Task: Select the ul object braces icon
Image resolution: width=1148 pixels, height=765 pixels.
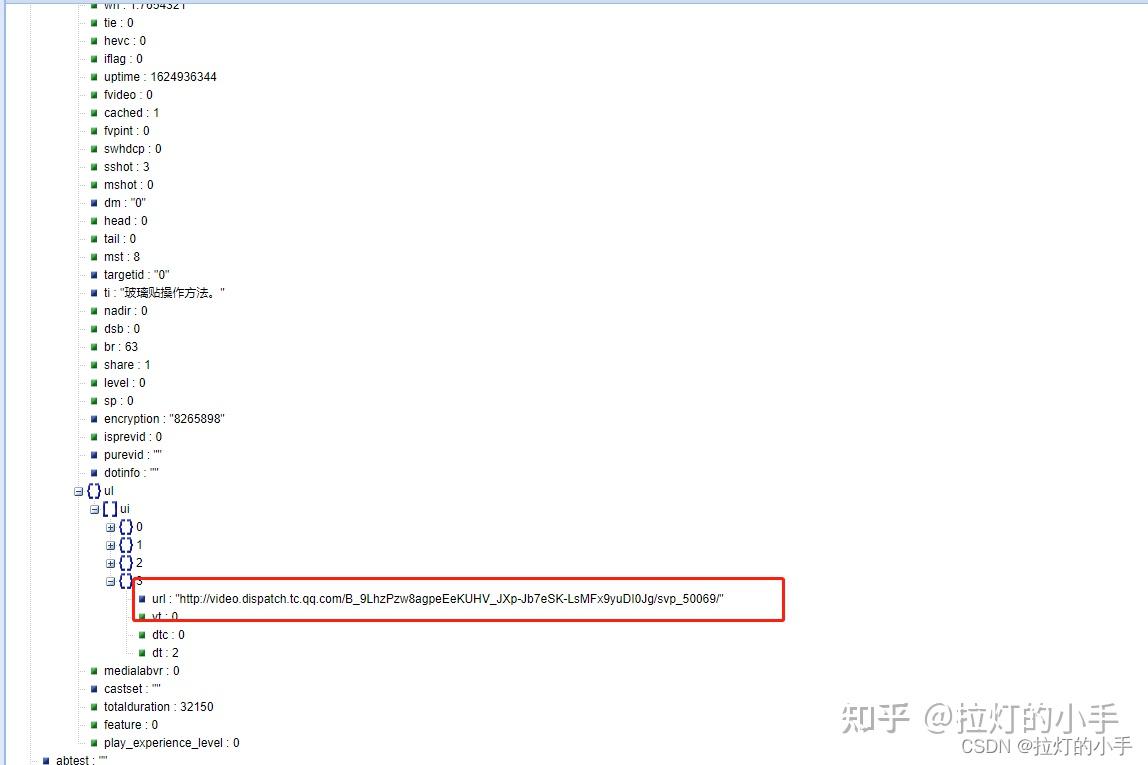Action: point(94,491)
